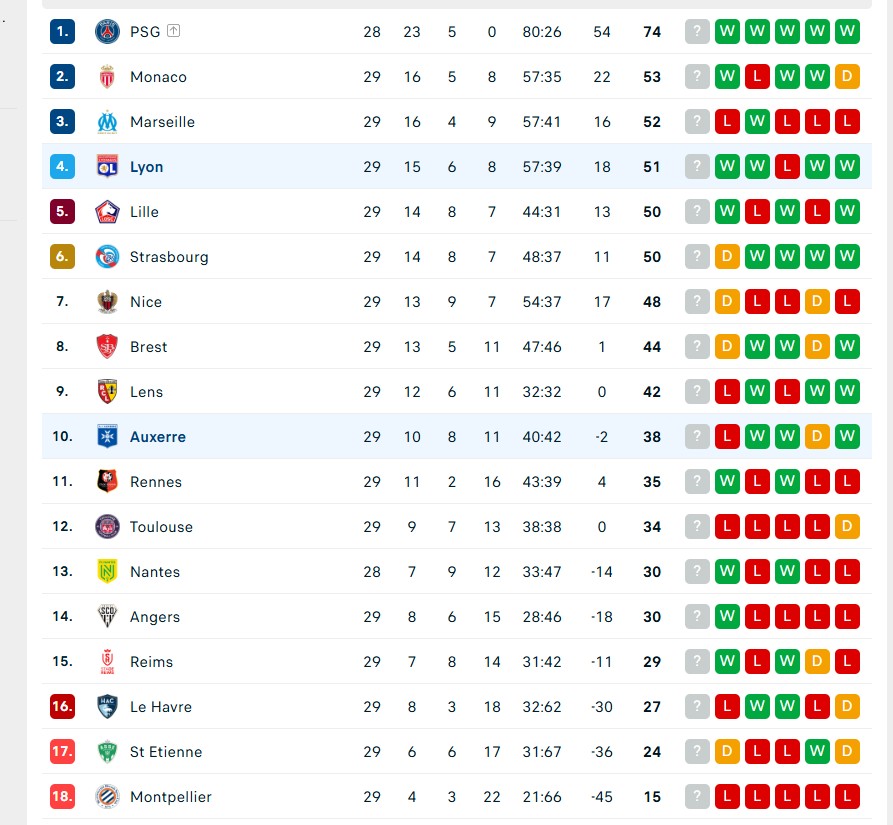Click the Montpellier team crest
This screenshot has height=825, width=893.
[x=107, y=797]
